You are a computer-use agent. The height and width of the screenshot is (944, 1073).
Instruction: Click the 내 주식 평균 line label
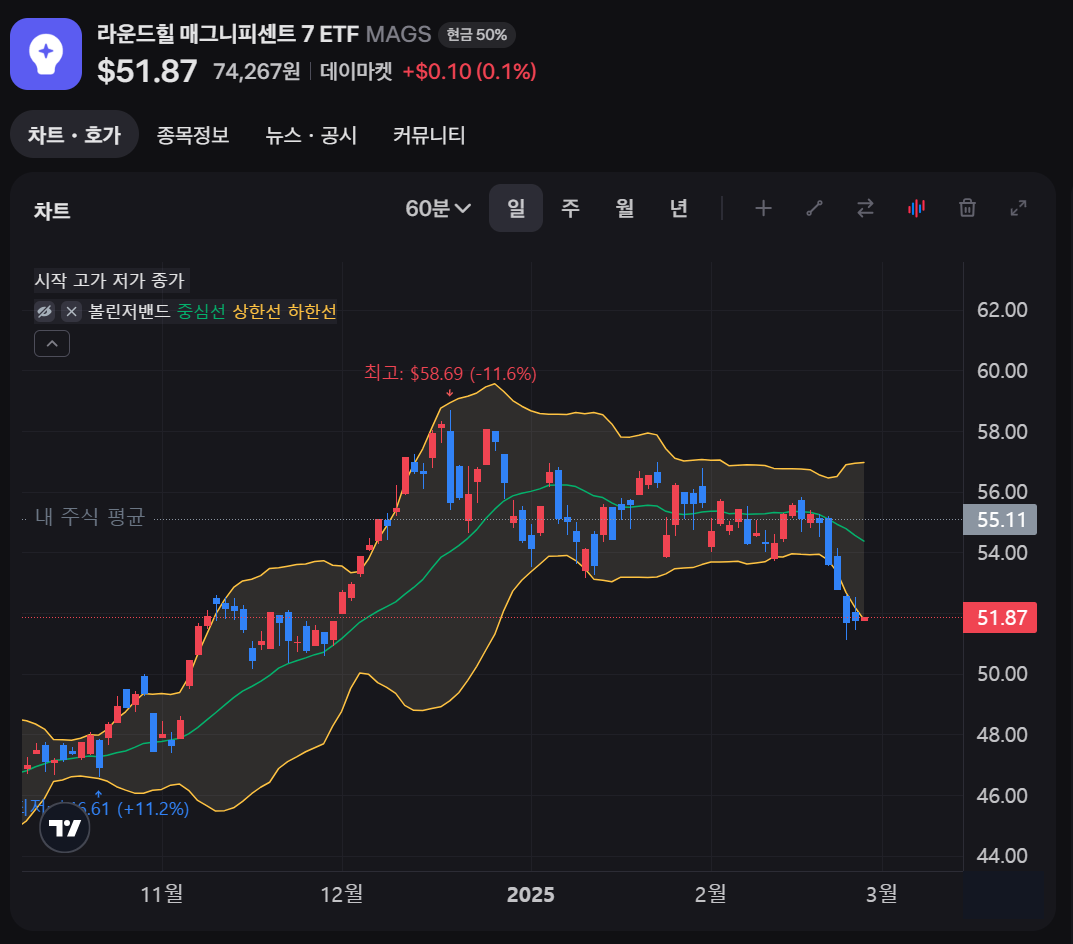90,517
